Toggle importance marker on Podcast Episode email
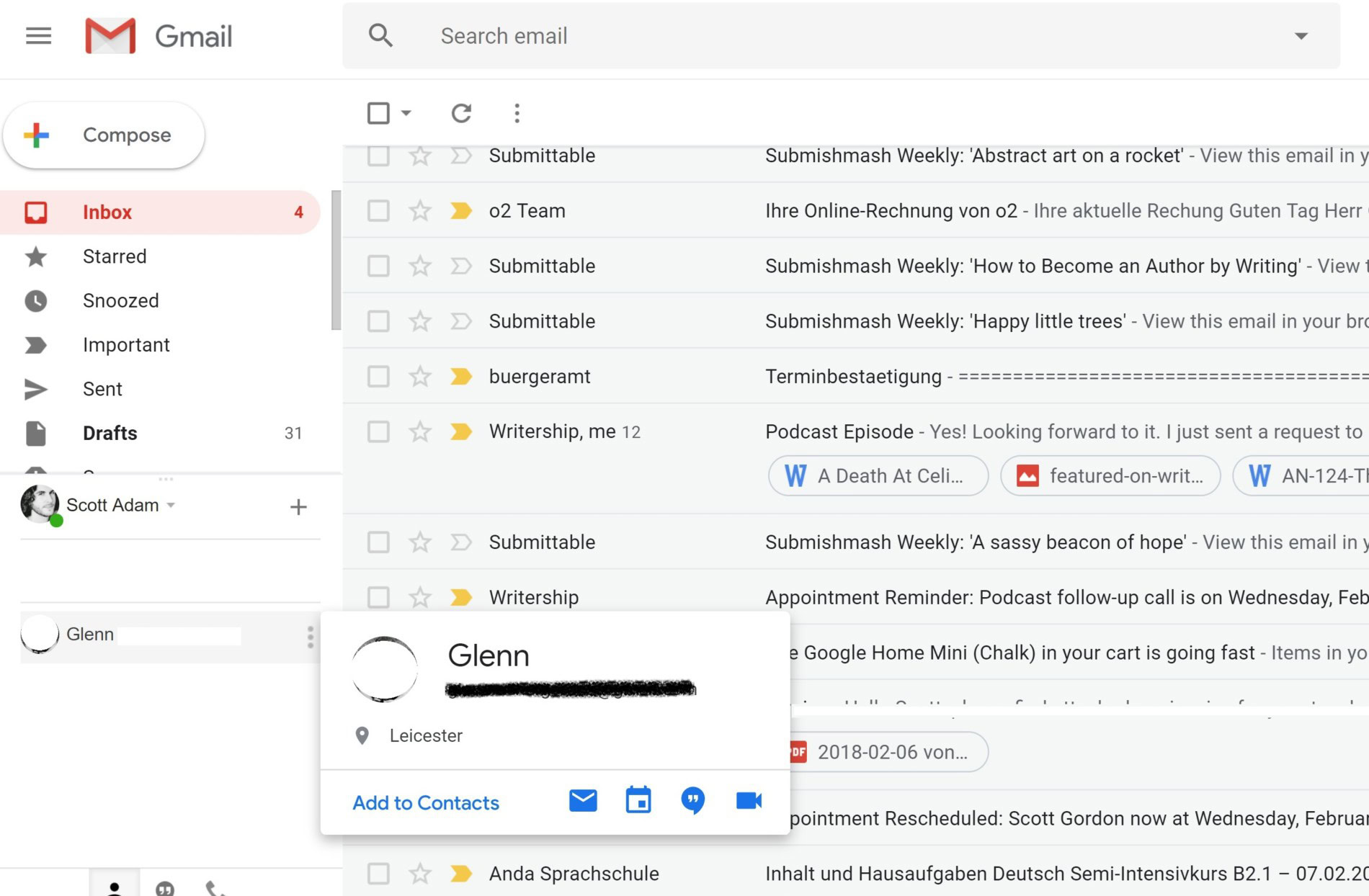The width and height of the screenshot is (1369, 896). (461, 431)
